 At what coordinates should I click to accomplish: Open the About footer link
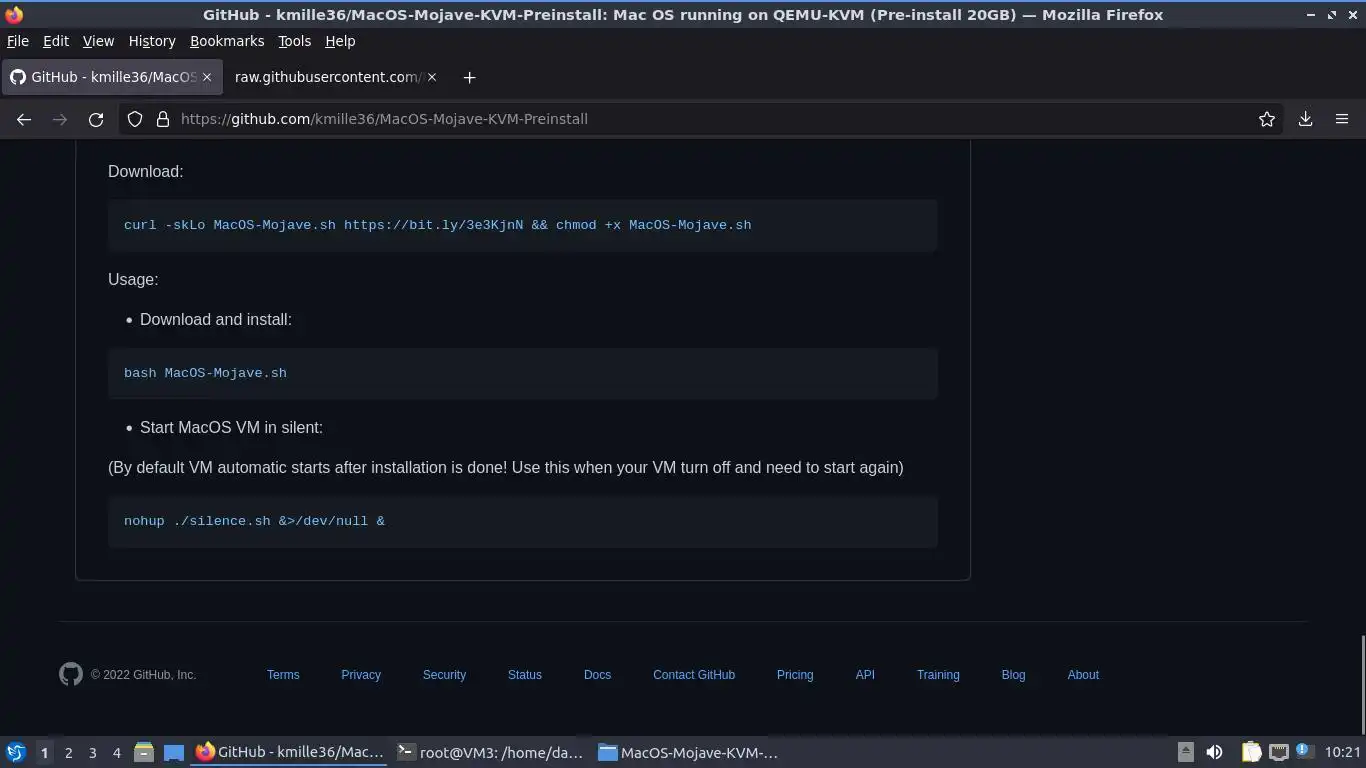pos(1083,675)
